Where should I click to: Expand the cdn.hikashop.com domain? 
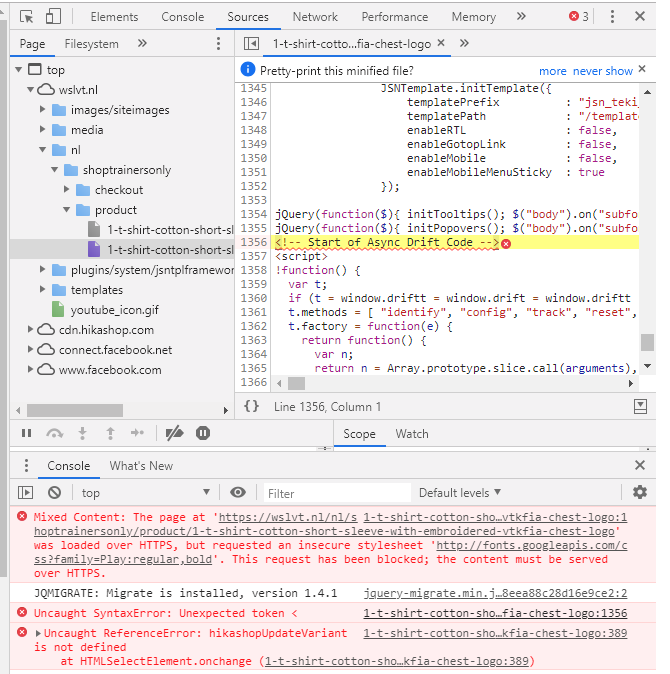(30, 329)
